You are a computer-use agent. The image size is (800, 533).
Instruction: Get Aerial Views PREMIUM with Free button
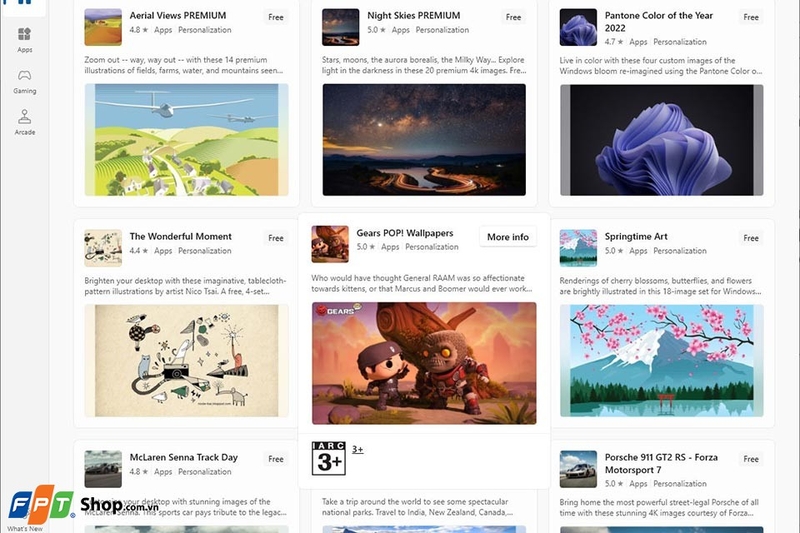coord(276,17)
